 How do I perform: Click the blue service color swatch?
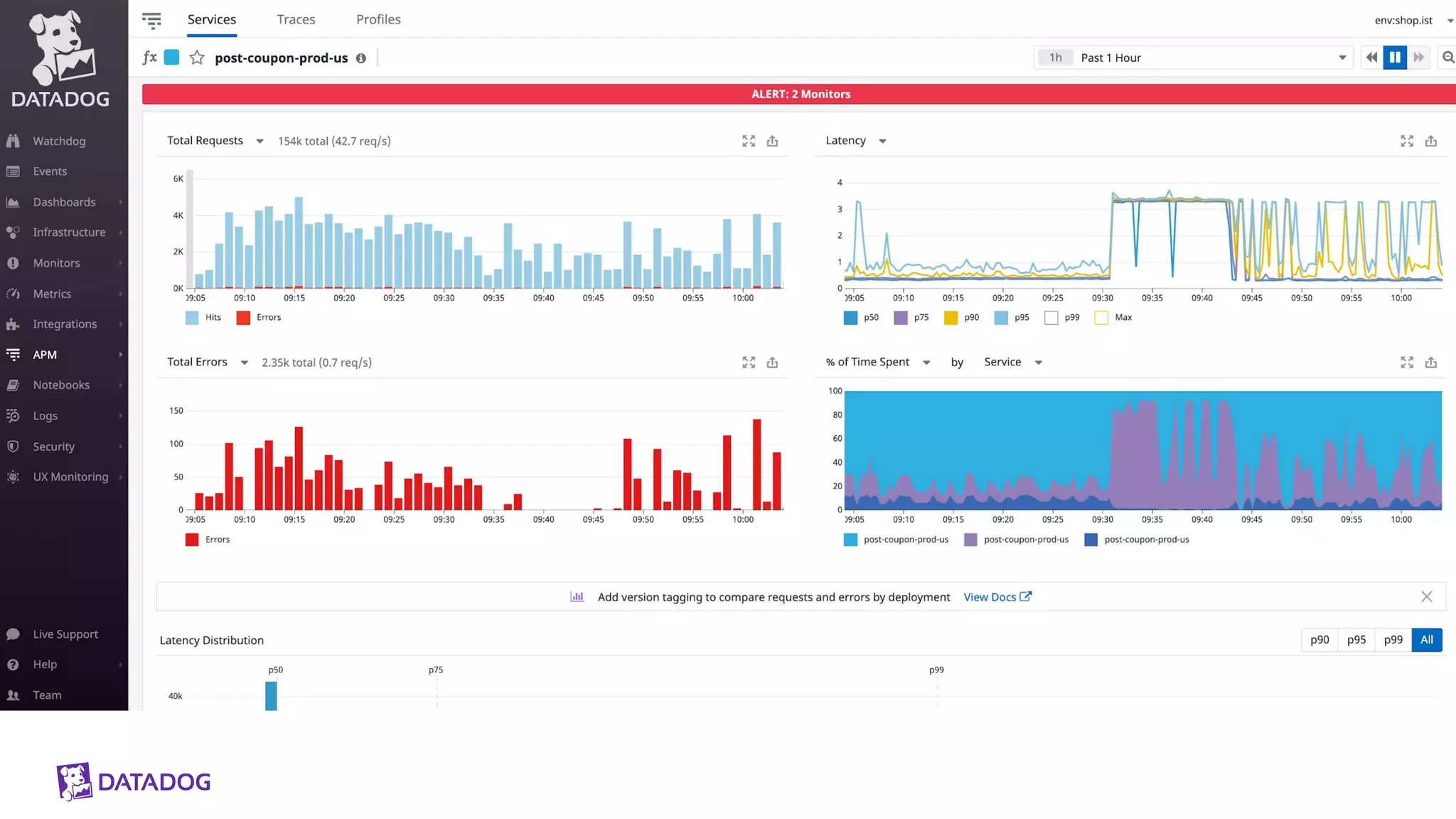coord(171,58)
